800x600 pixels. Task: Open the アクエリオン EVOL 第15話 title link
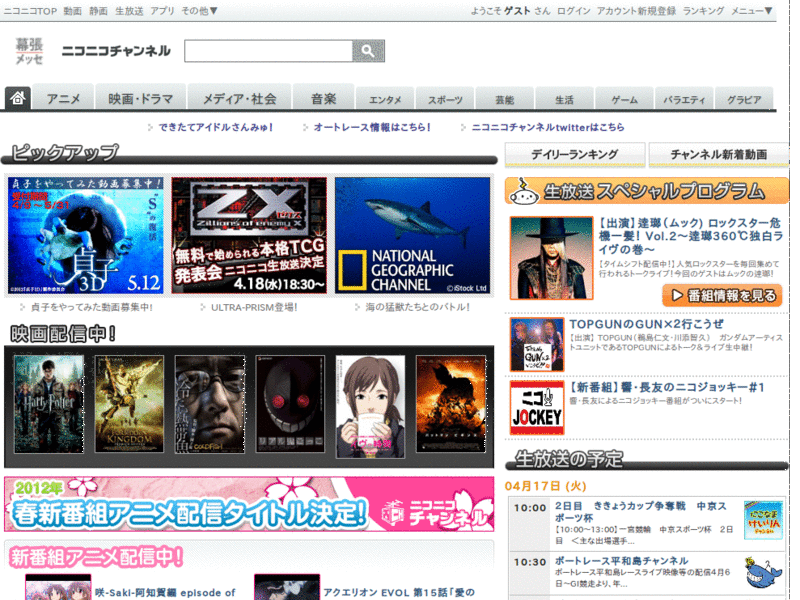[x=399, y=593]
